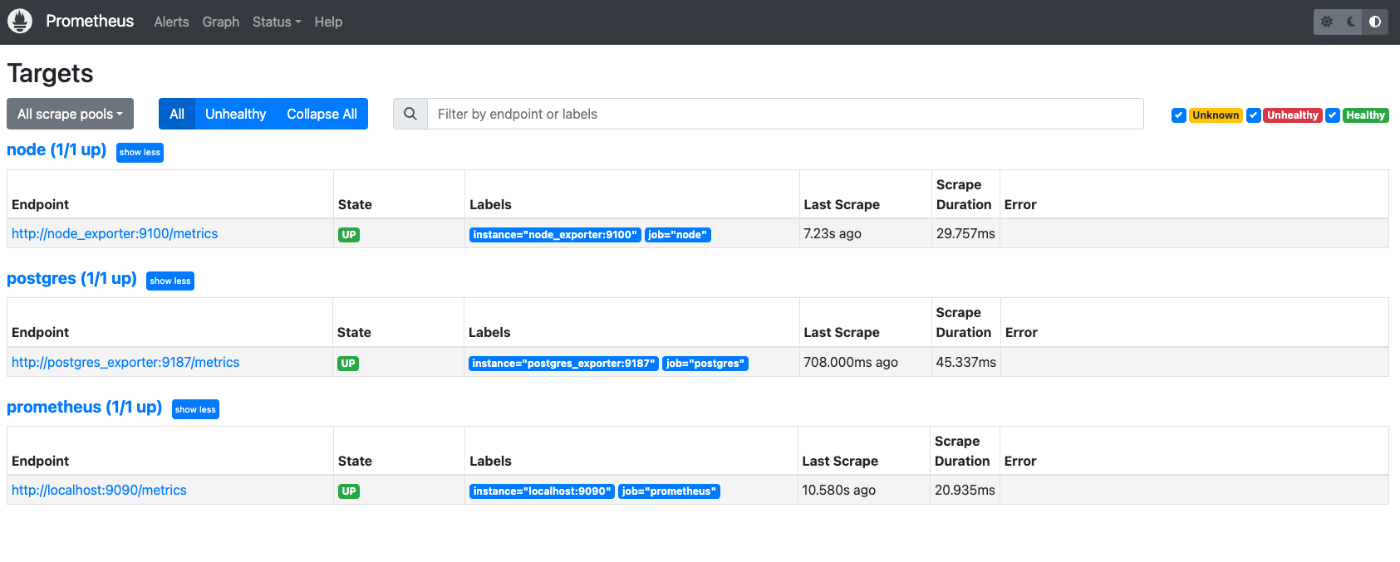The height and width of the screenshot is (562, 1400).
Task: Switch to light theme sun icon
Action: (x=1326, y=22)
